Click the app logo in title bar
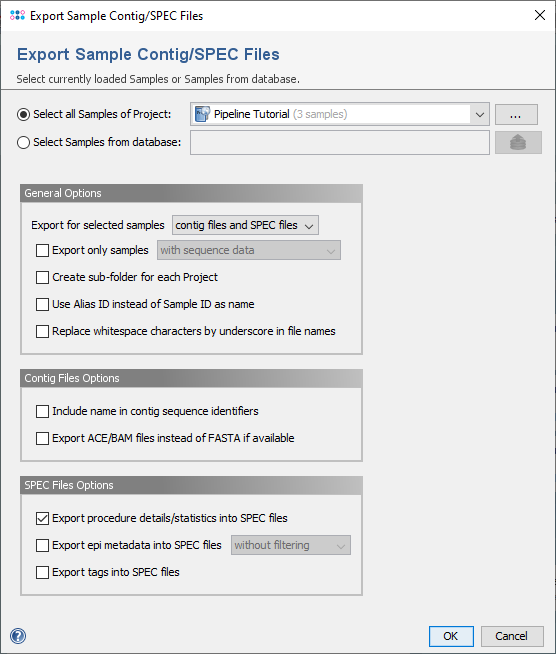556x654 pixels. pos(18,15)
